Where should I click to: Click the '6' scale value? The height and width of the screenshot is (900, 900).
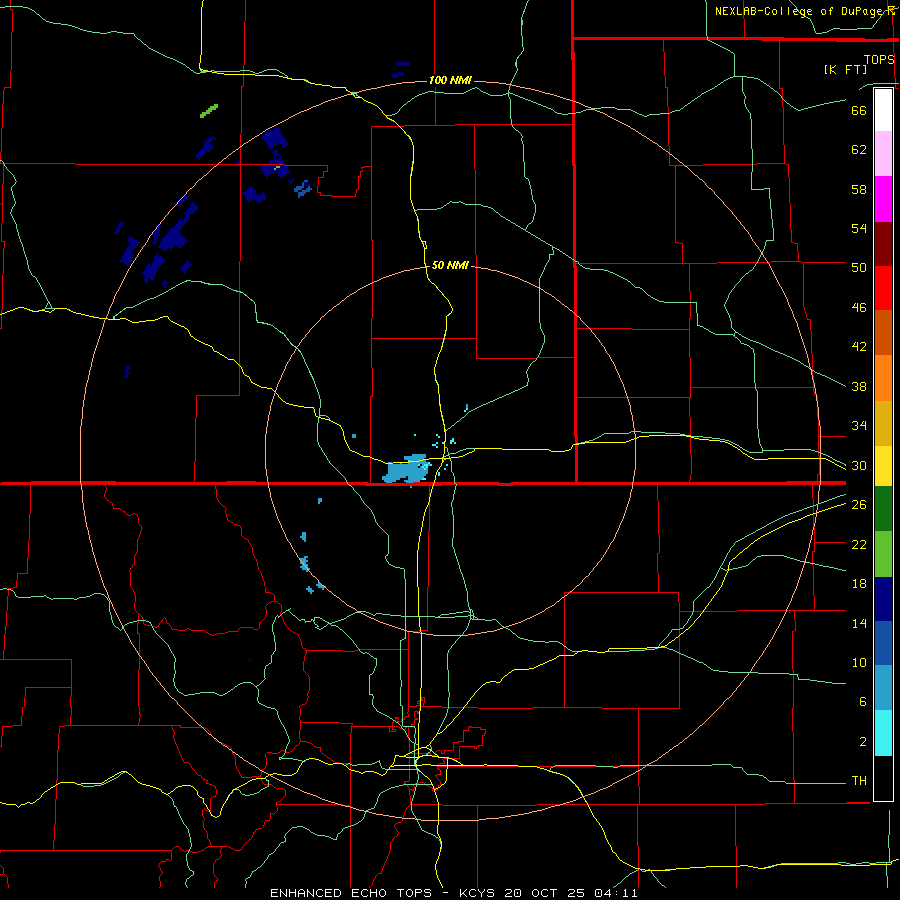[863, 702]
